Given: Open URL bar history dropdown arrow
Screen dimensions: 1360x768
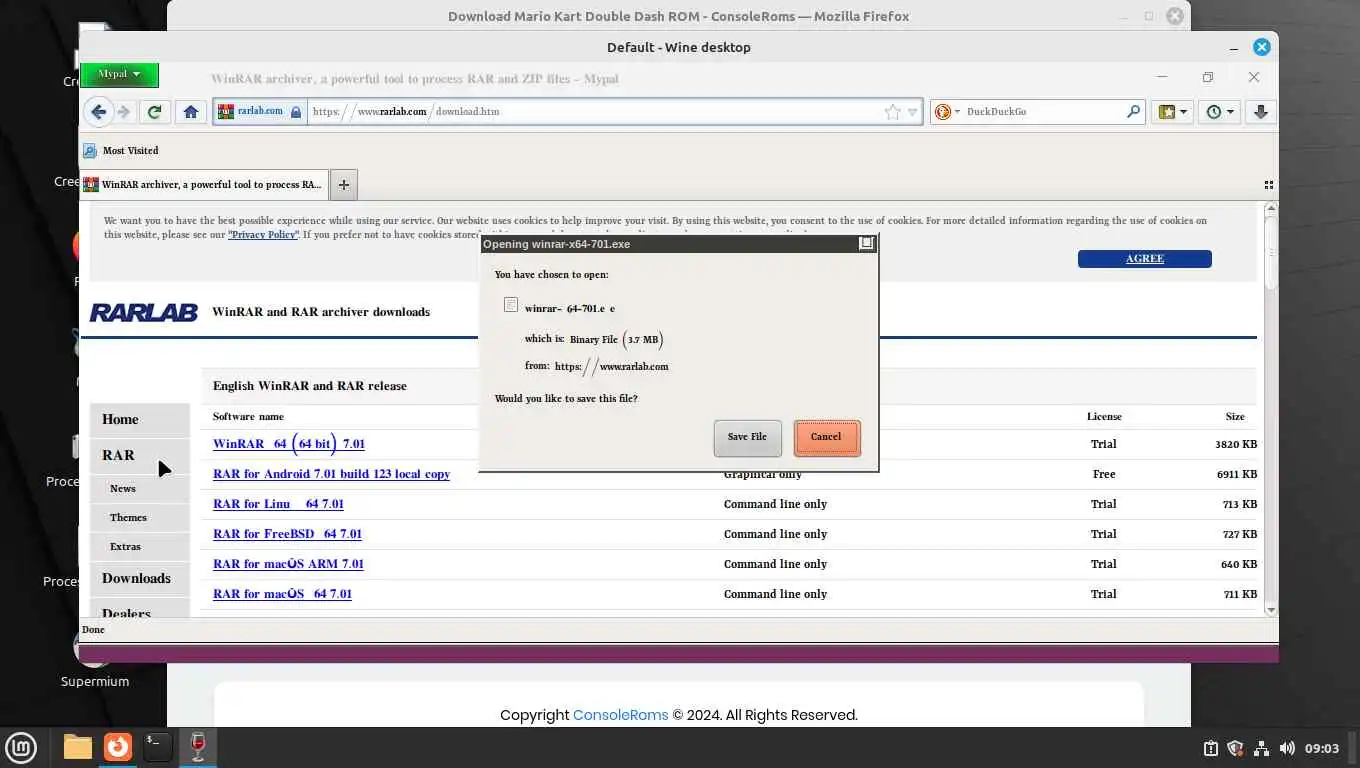Looking at the screenshot, I should (x=911, y=112).
